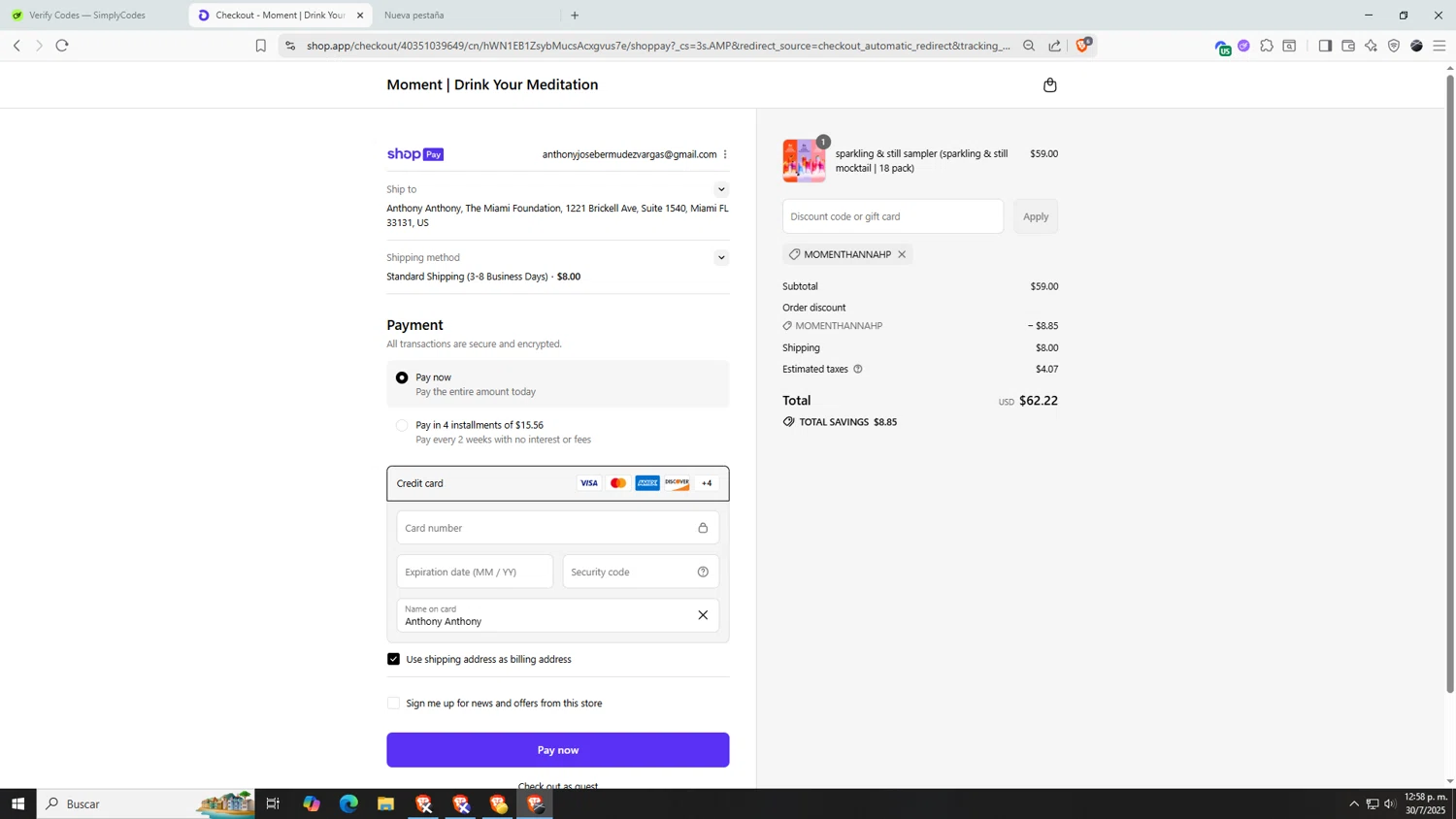Remove the MOMENTHANNAHP discount code tag
The width and height of the screenshot is (1456, 819).
[902, 254]
